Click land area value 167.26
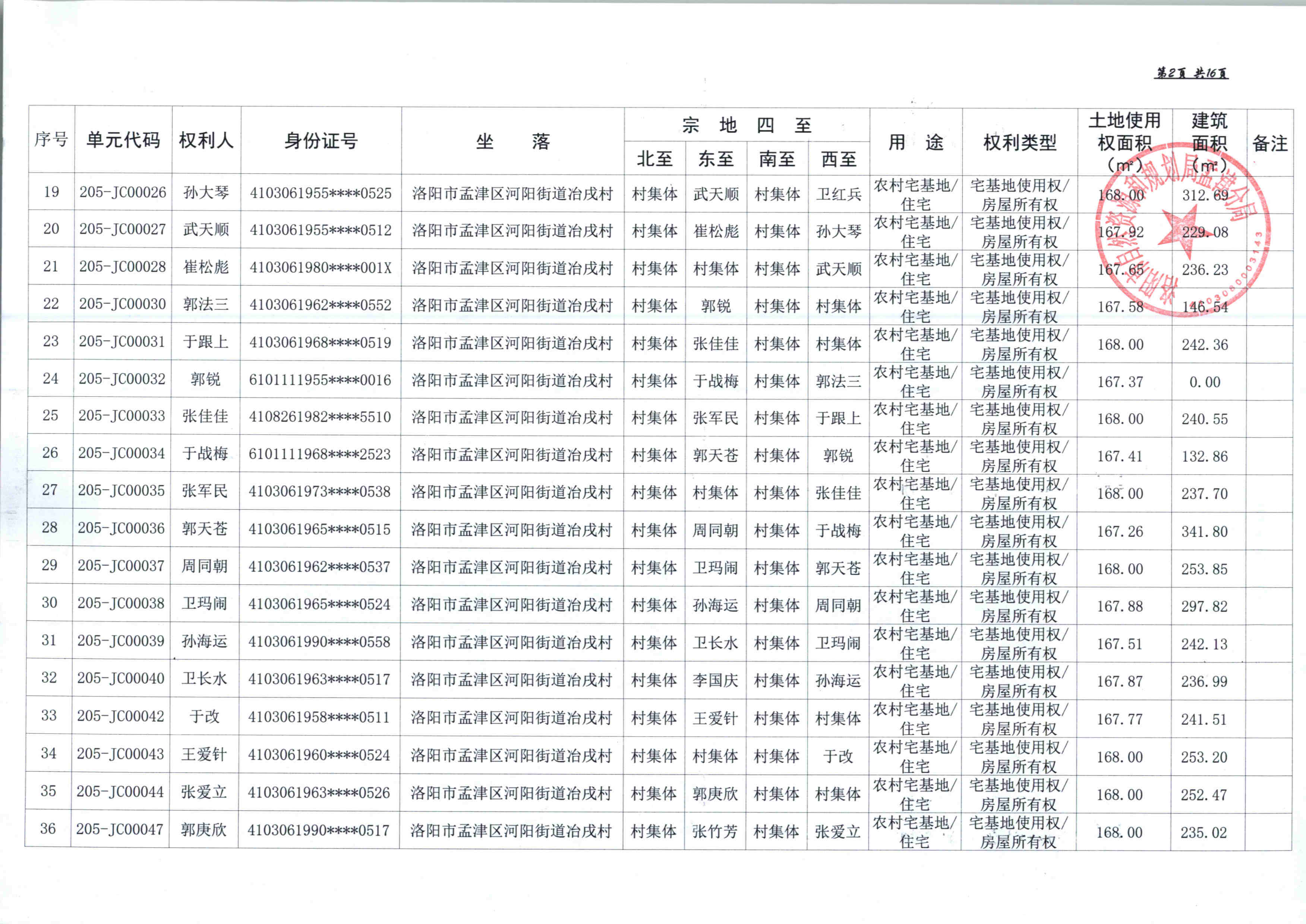Image resolution: width=1306 pixels, height=924 pixels. [1120, 531]
